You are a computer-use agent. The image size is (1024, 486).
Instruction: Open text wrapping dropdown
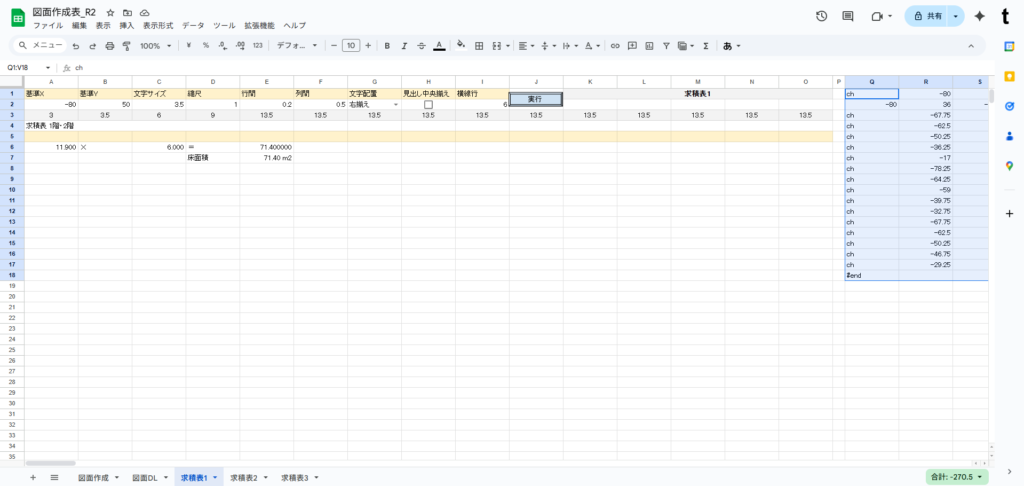[x=569, y=46]
